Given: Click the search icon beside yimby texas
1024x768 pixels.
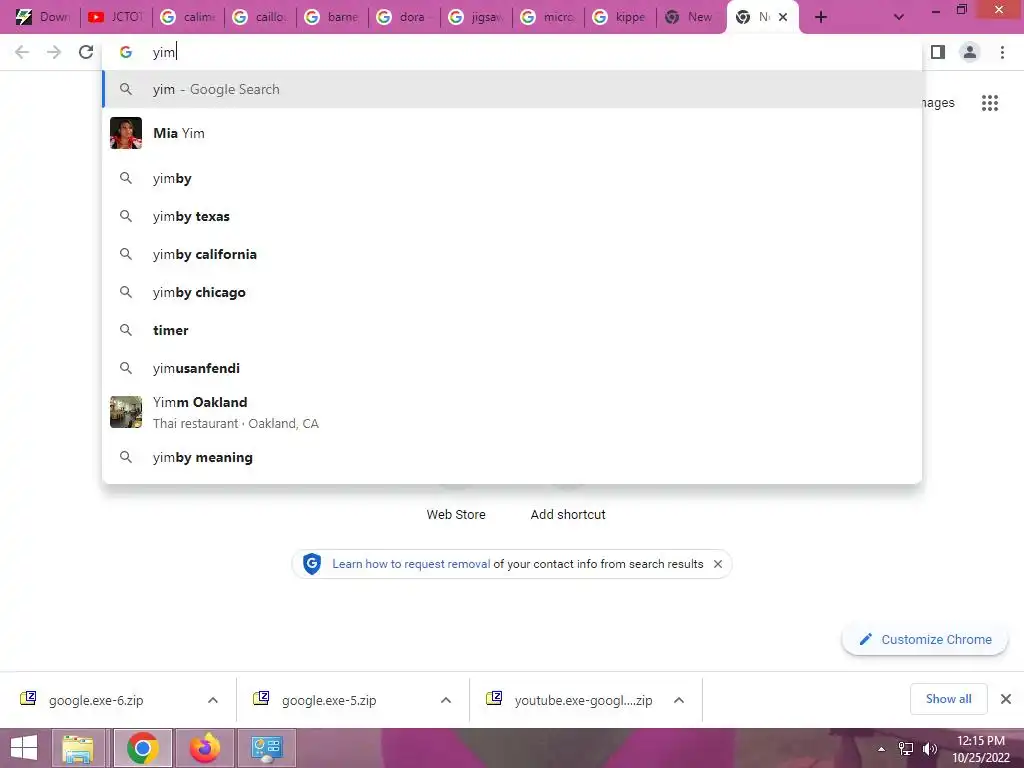Looking at the screenshot, I should coord(126,216).
